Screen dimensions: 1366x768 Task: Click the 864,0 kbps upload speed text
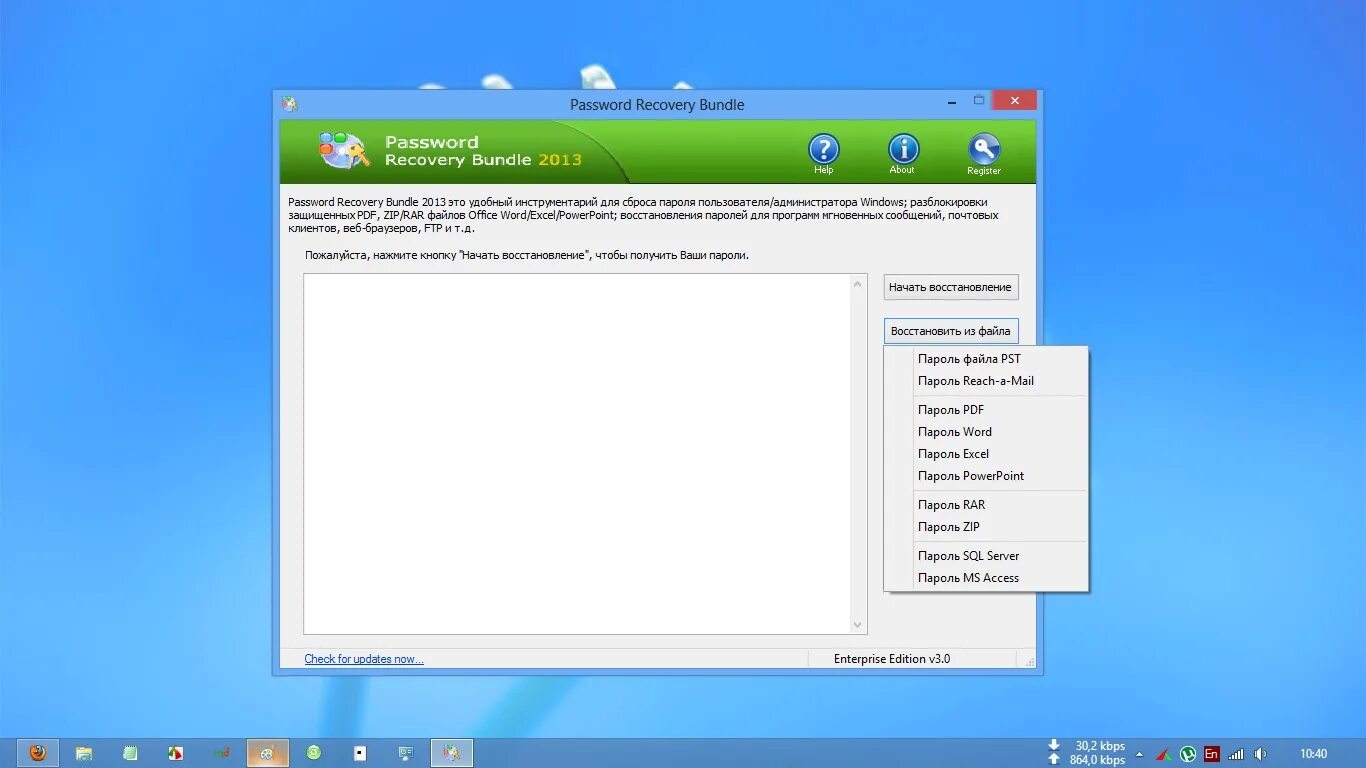click(1098, 760)
